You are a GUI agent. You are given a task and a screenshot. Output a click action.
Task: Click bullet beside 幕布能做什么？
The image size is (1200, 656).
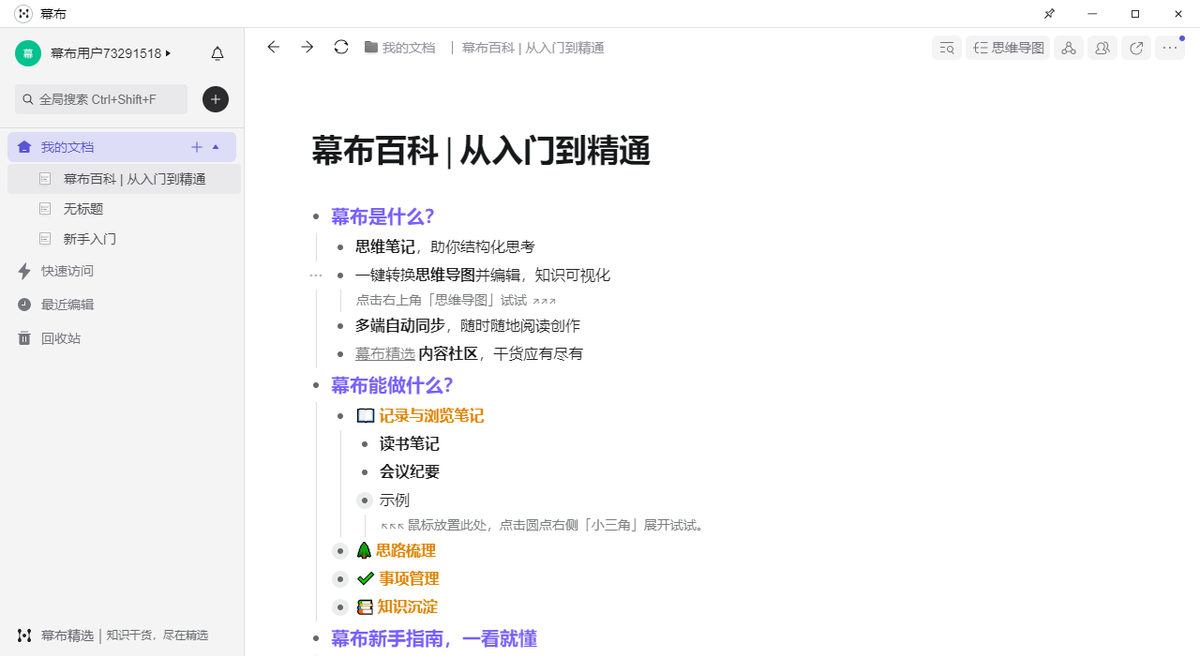[316, 385]
